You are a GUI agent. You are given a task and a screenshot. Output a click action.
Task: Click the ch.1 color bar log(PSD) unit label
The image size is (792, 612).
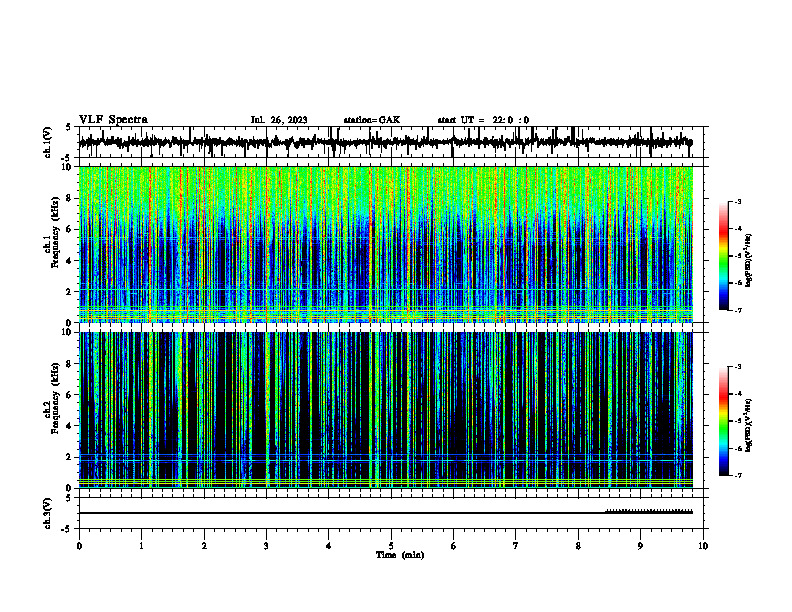tap(749, 261)
